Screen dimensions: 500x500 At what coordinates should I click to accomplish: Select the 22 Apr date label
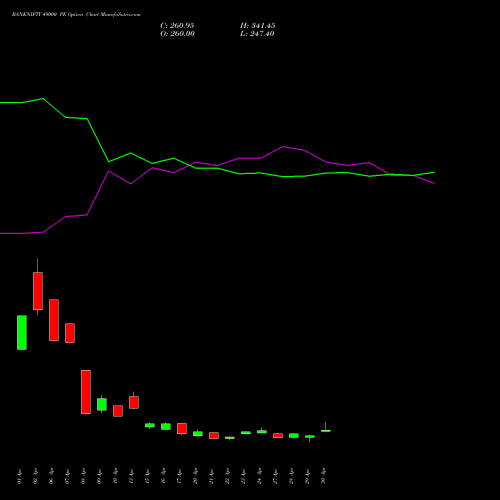click(227, 476)
